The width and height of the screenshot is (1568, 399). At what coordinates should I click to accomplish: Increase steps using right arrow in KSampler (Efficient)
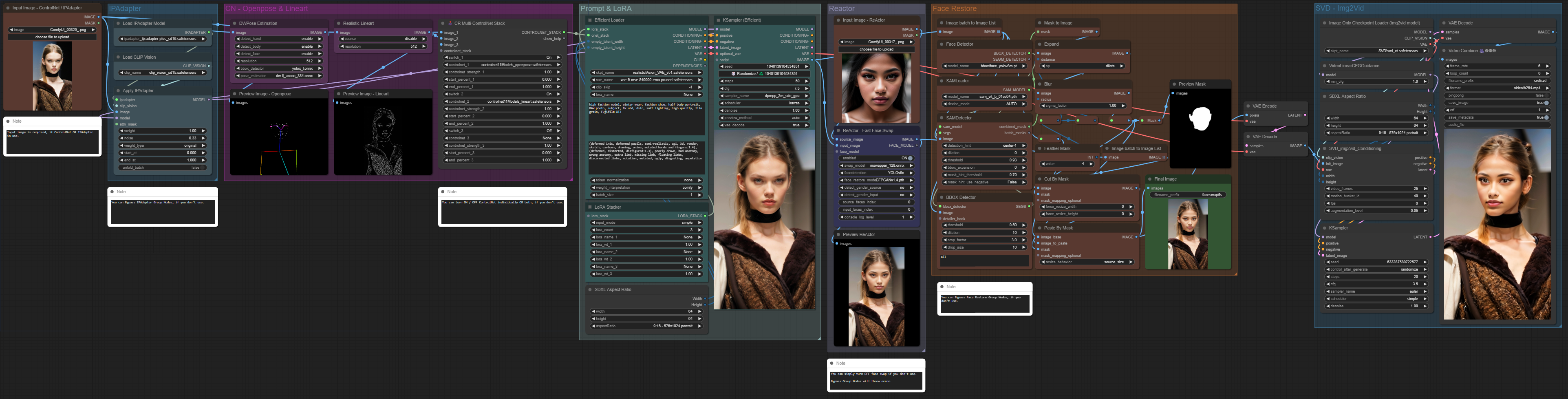pyautogui.click(x=807, y=81)
